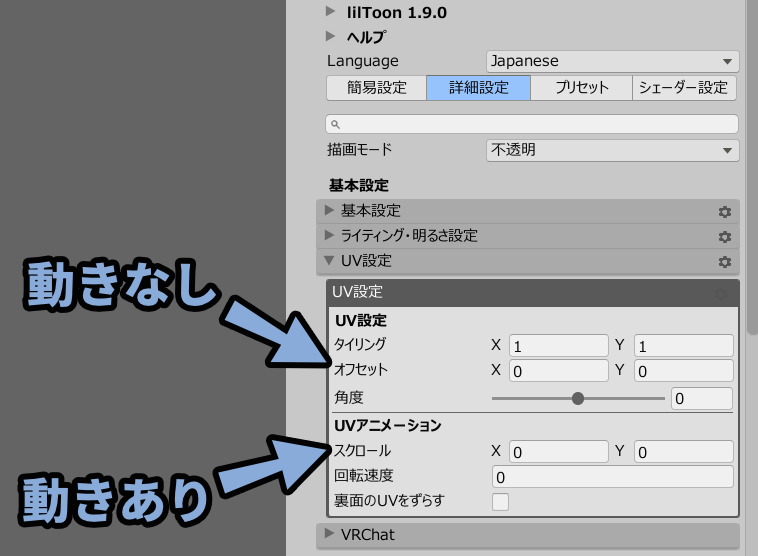Click the スクロール X value field

558,452
